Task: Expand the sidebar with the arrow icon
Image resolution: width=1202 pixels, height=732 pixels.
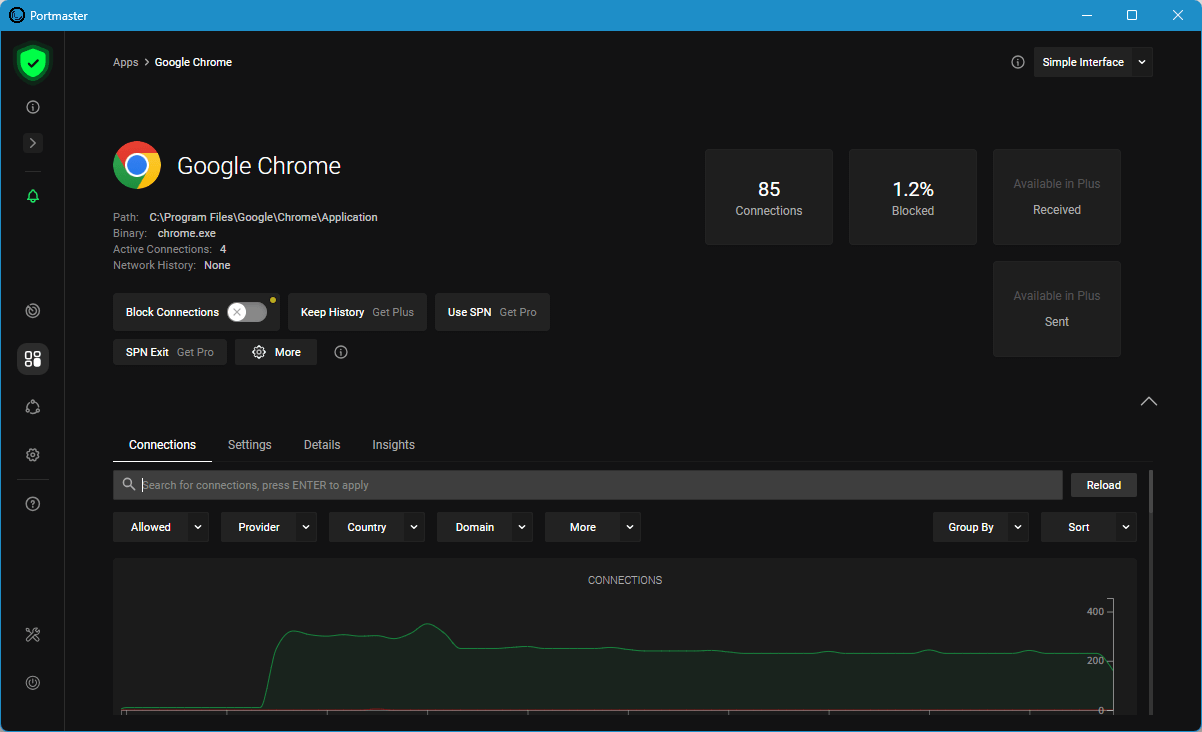Action: (x=33, y=143)
